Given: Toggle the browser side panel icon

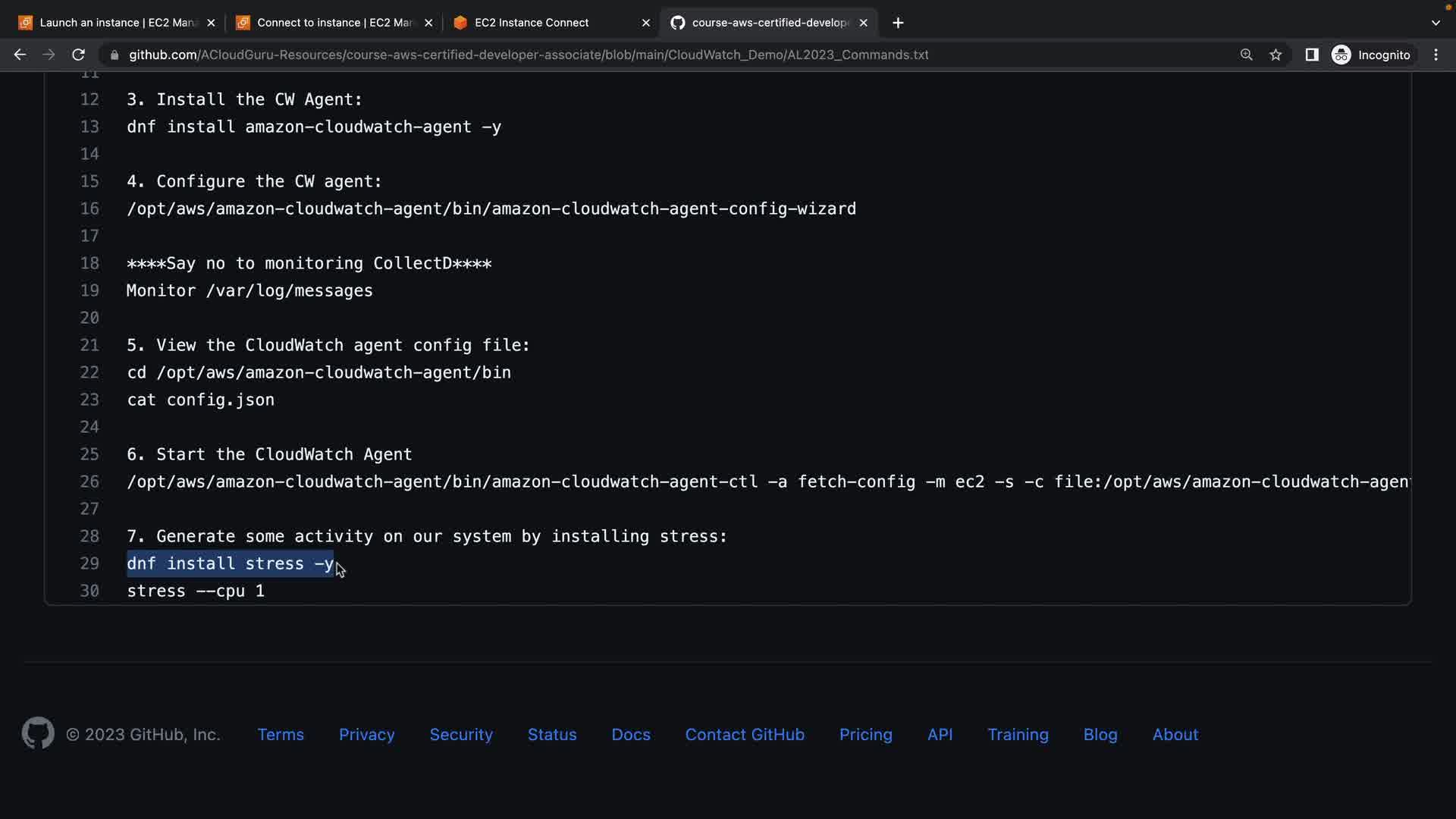Looking at the screenshot, I should tap(1311, 55).
